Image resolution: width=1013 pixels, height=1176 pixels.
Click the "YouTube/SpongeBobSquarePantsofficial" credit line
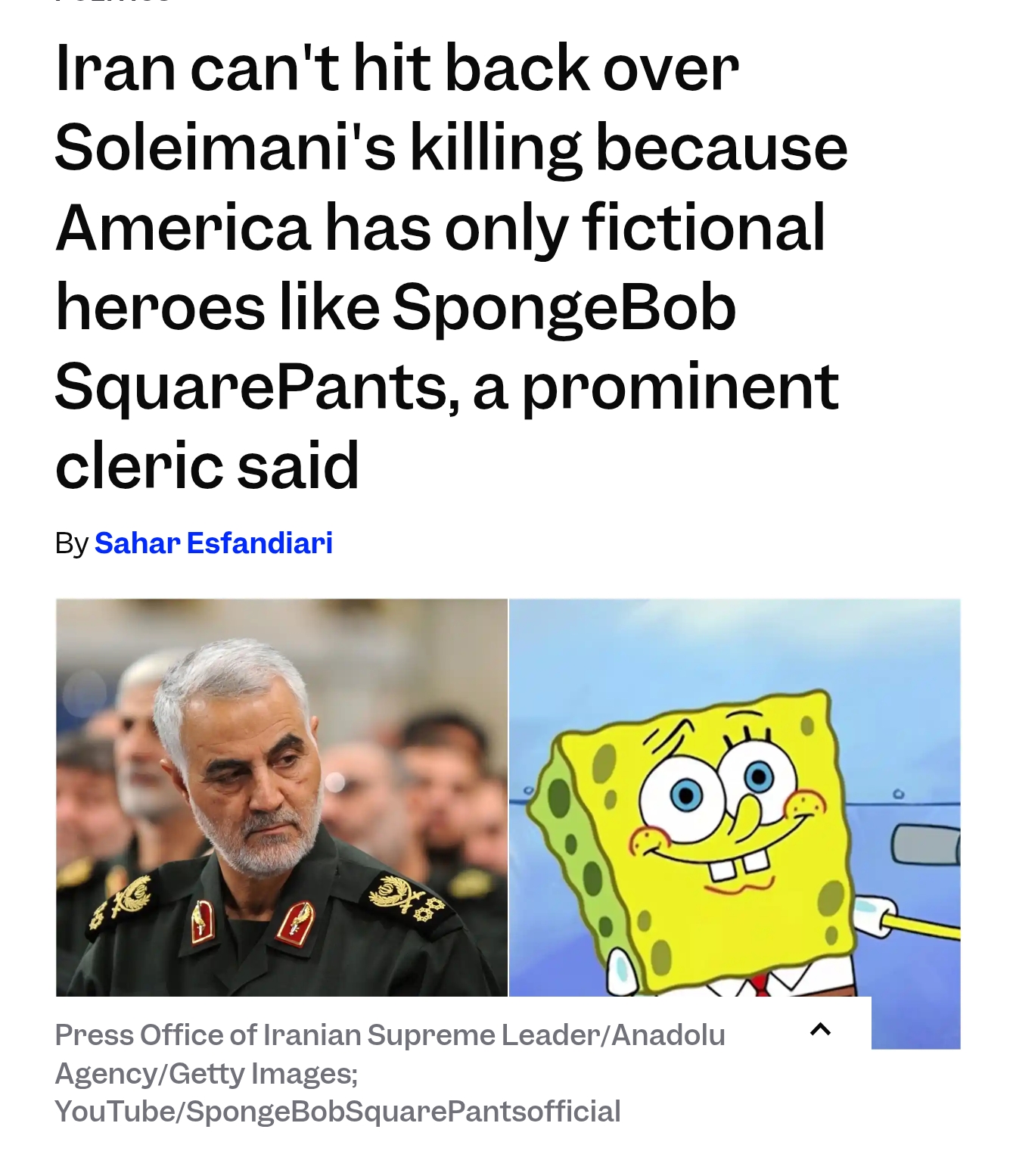(x=337, y=1112)
